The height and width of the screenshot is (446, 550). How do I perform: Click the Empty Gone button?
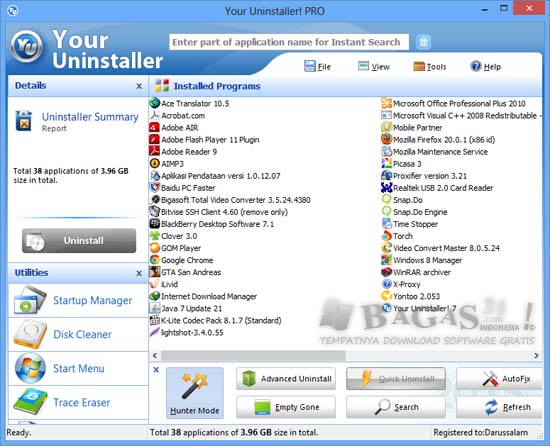(286, 407)
